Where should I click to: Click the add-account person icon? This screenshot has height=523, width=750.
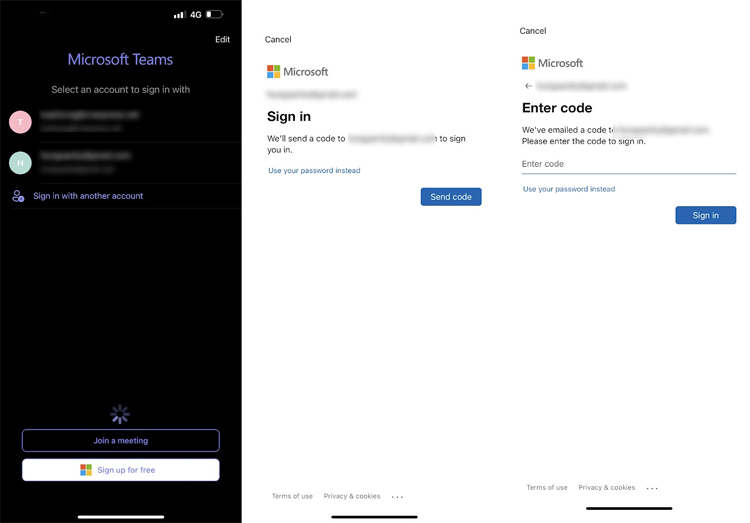coord(18,196)
